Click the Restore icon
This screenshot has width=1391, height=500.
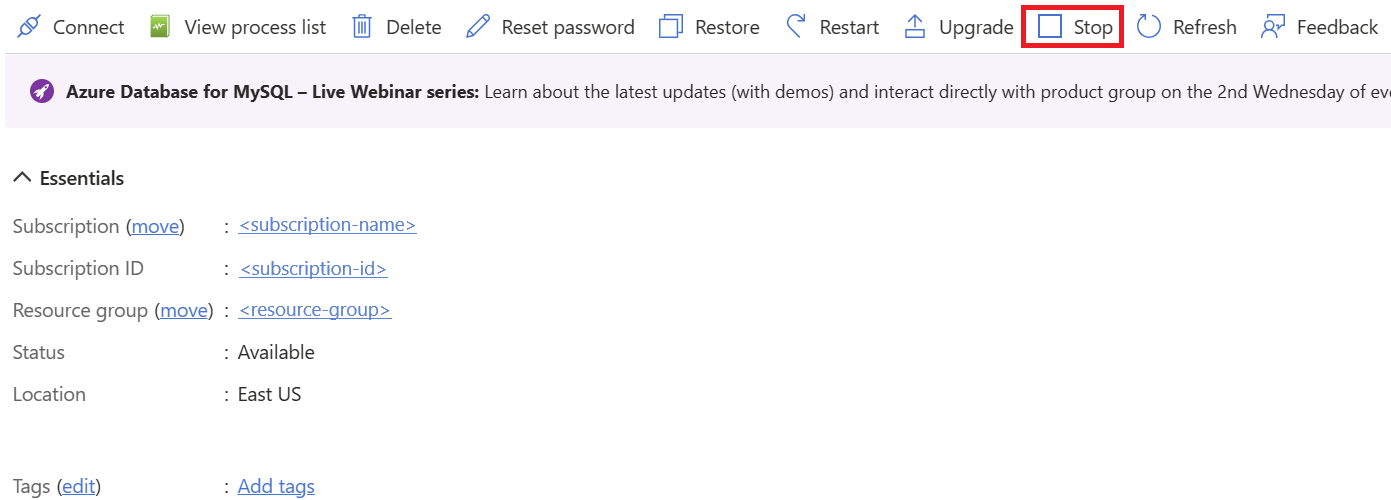(x=671, y=27)
